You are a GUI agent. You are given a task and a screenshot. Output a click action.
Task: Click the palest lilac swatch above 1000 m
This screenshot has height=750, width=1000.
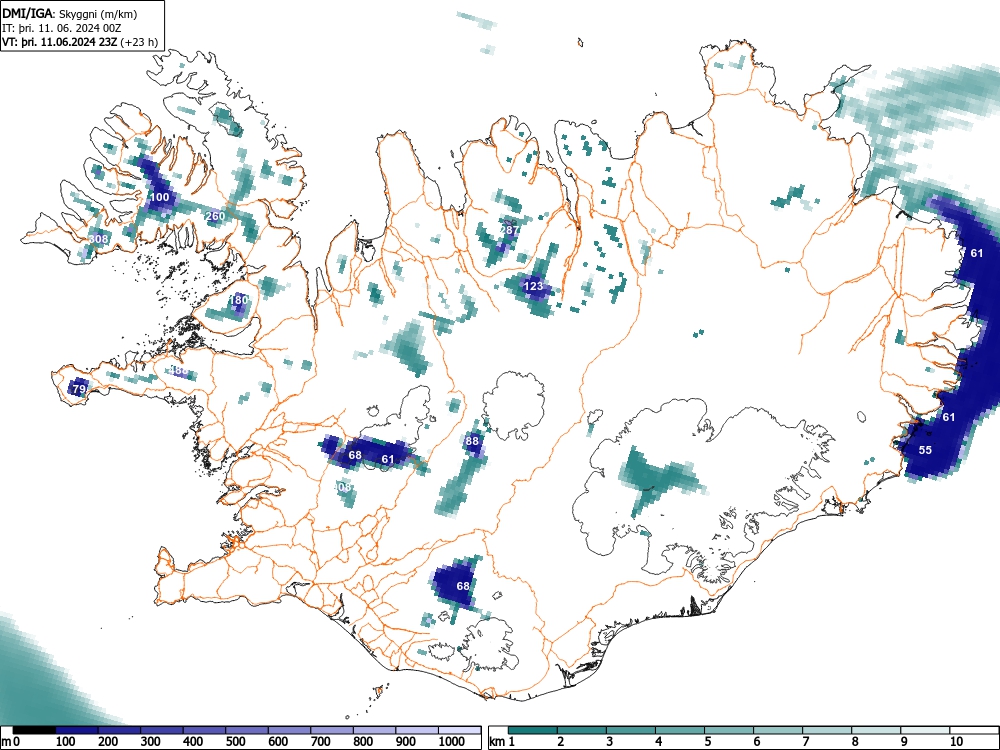(460, 730)
